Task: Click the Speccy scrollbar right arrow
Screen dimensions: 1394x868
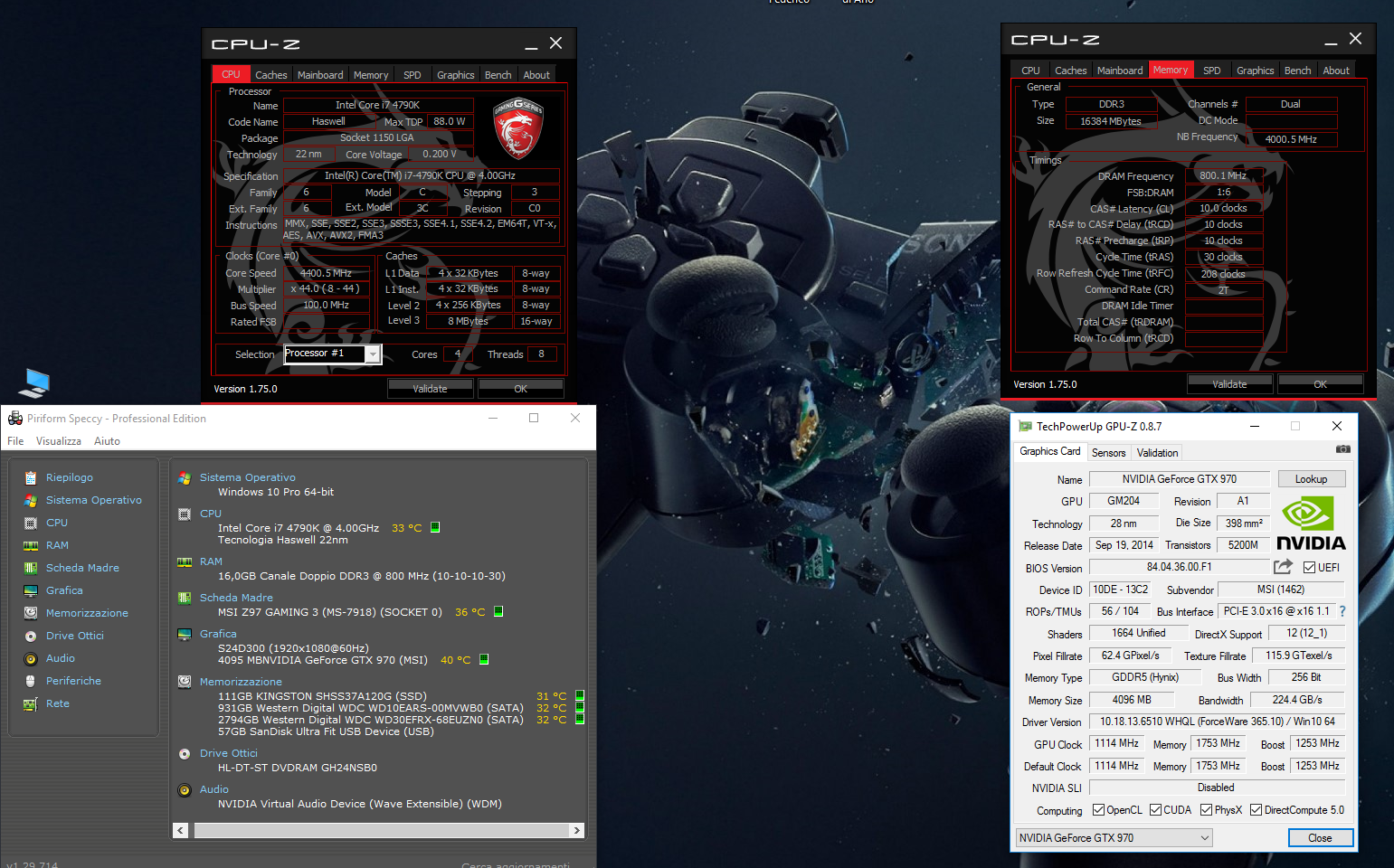Action: pos(576,830)
